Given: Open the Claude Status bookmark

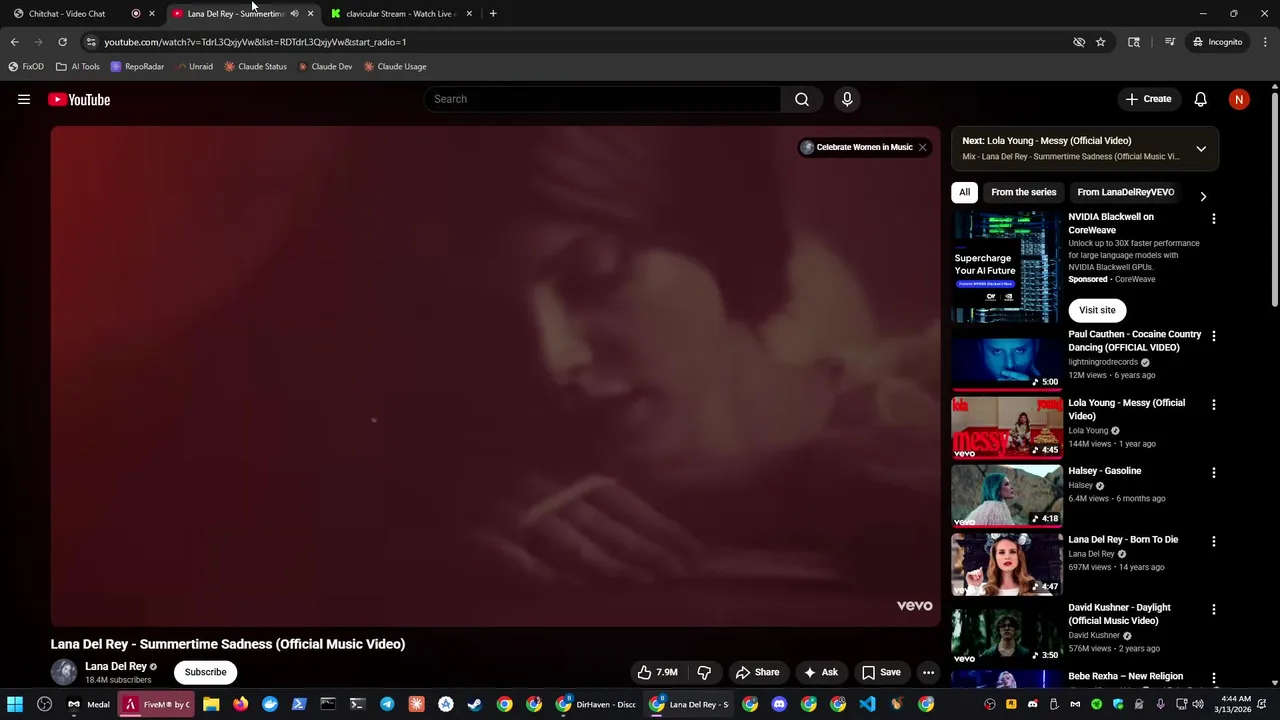Looking at the screenshot, I should pyautogui.click(x=255, y=67).
